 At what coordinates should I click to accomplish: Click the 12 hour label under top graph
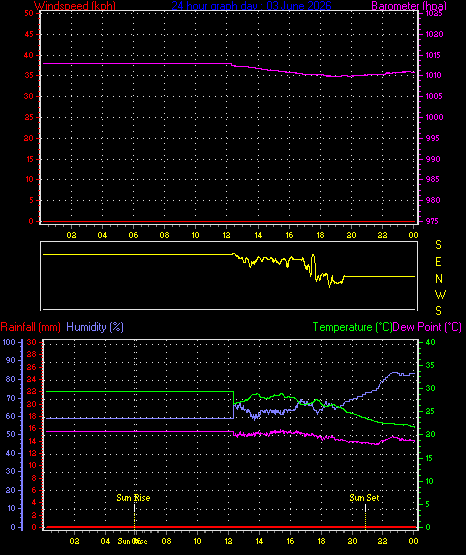pyautogui.click(x=226, y=235)
